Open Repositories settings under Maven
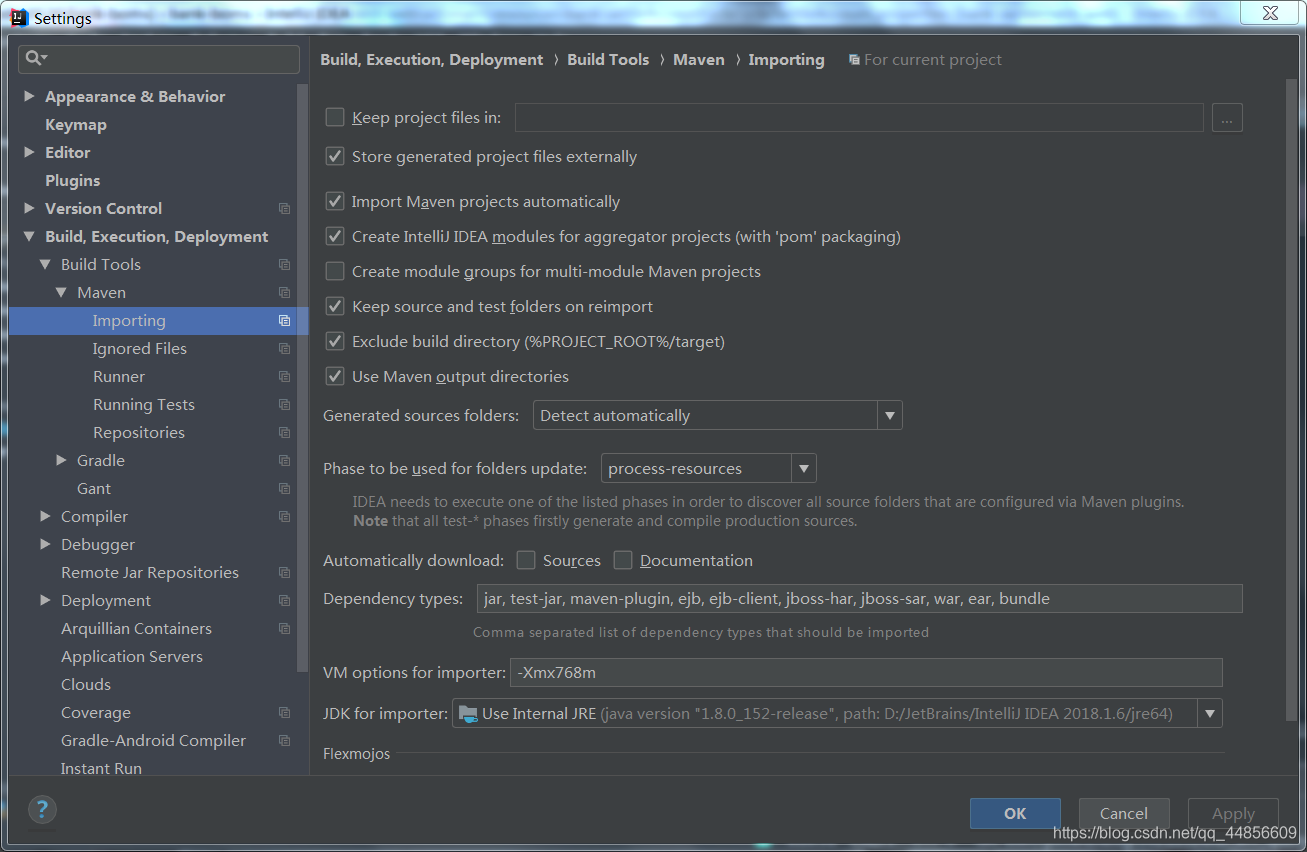Screen dimensions: 1307x852 click(139, 433)
